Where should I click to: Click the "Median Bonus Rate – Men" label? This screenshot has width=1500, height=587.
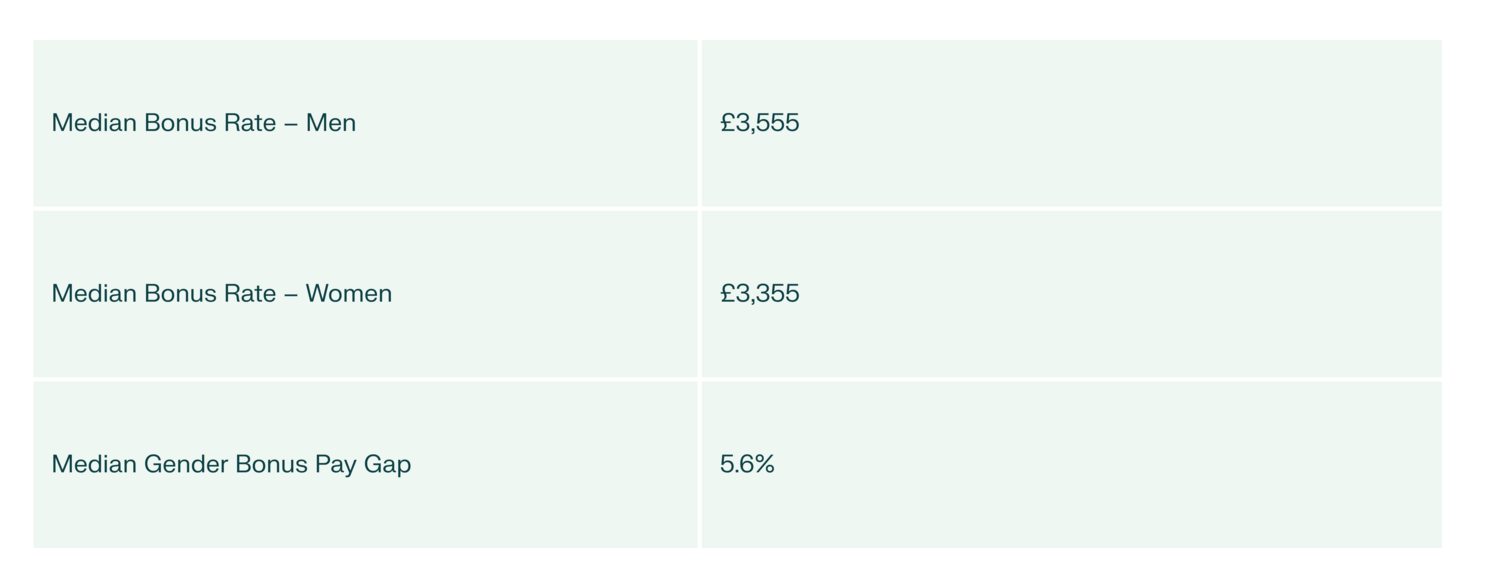pos(203,123)
